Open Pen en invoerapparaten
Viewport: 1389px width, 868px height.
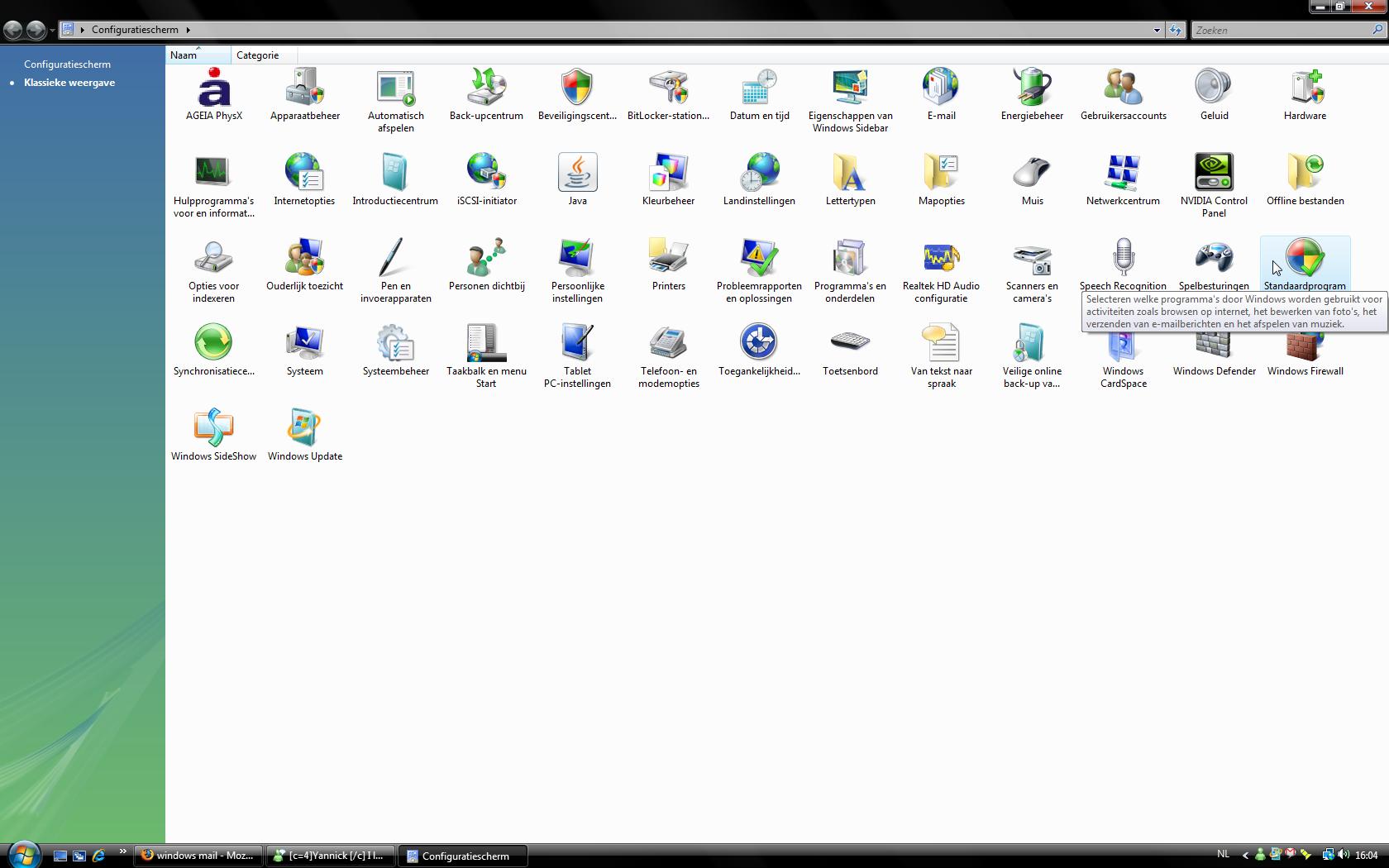coord(395,272)
